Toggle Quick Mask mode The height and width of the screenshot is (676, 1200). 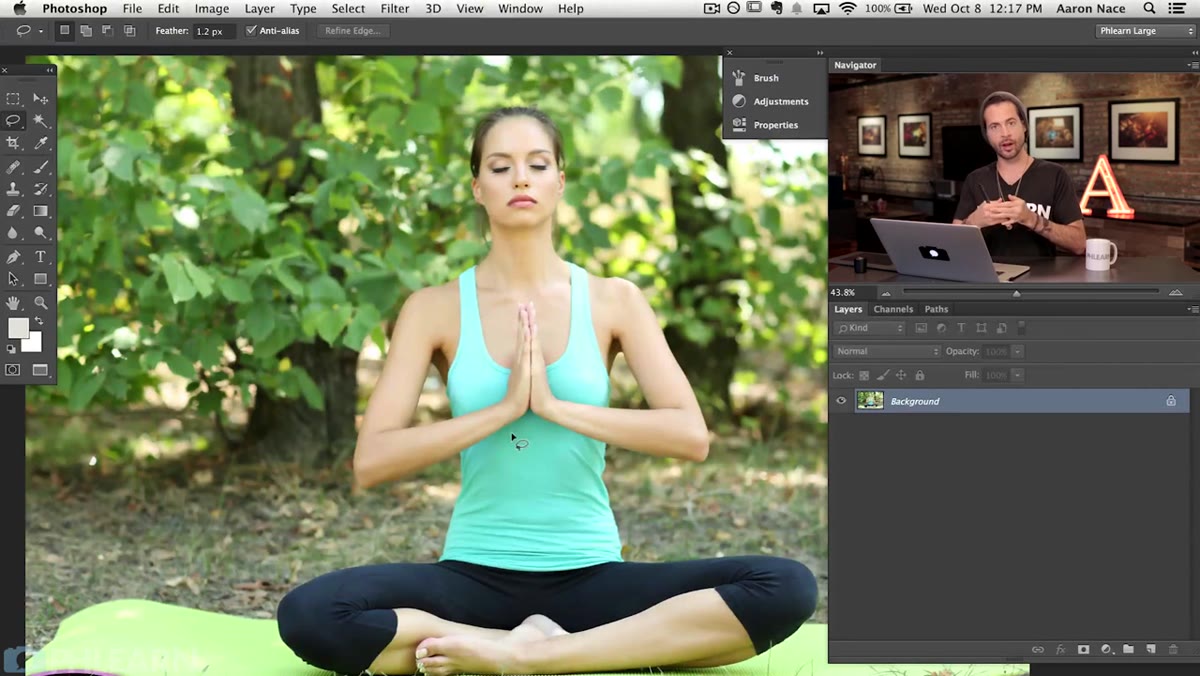click(x=13, y=370)
